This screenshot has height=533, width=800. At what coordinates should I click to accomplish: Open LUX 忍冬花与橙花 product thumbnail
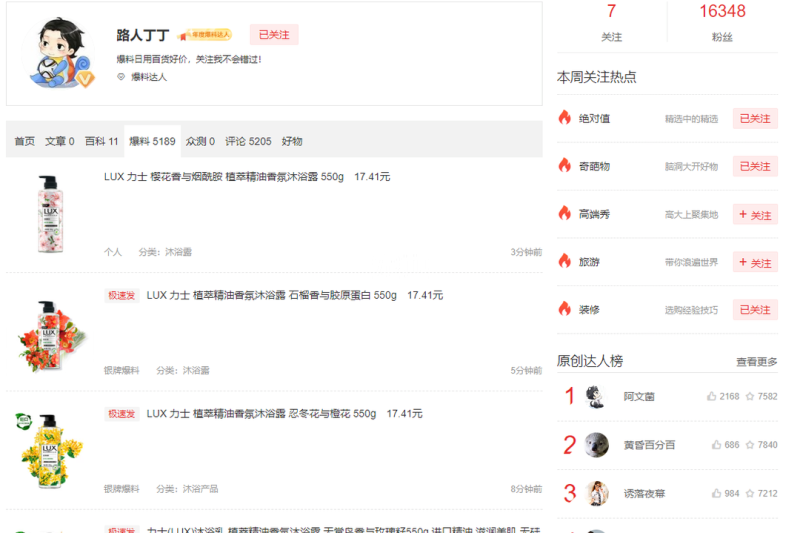tap(50, 450)
